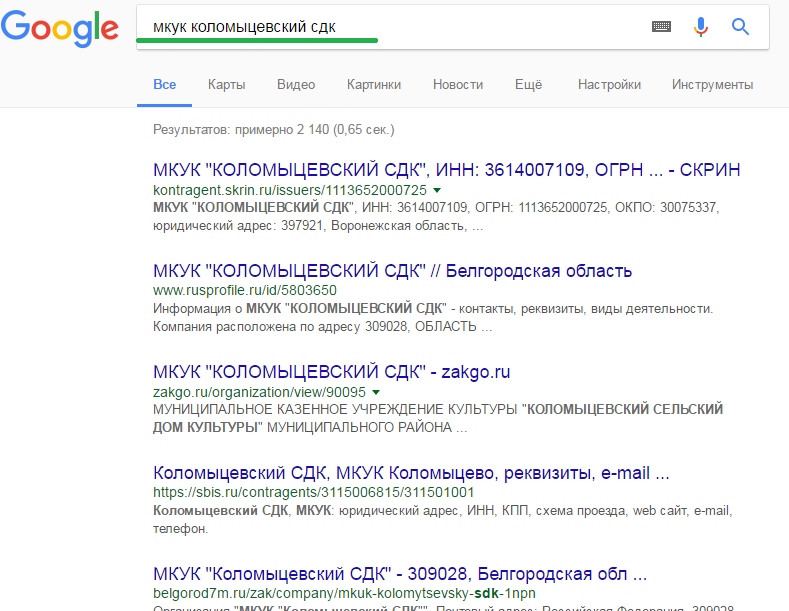The image size is (789, 611).
Task: Open the on-screen keyboard icon
Action: click(661, 26)
